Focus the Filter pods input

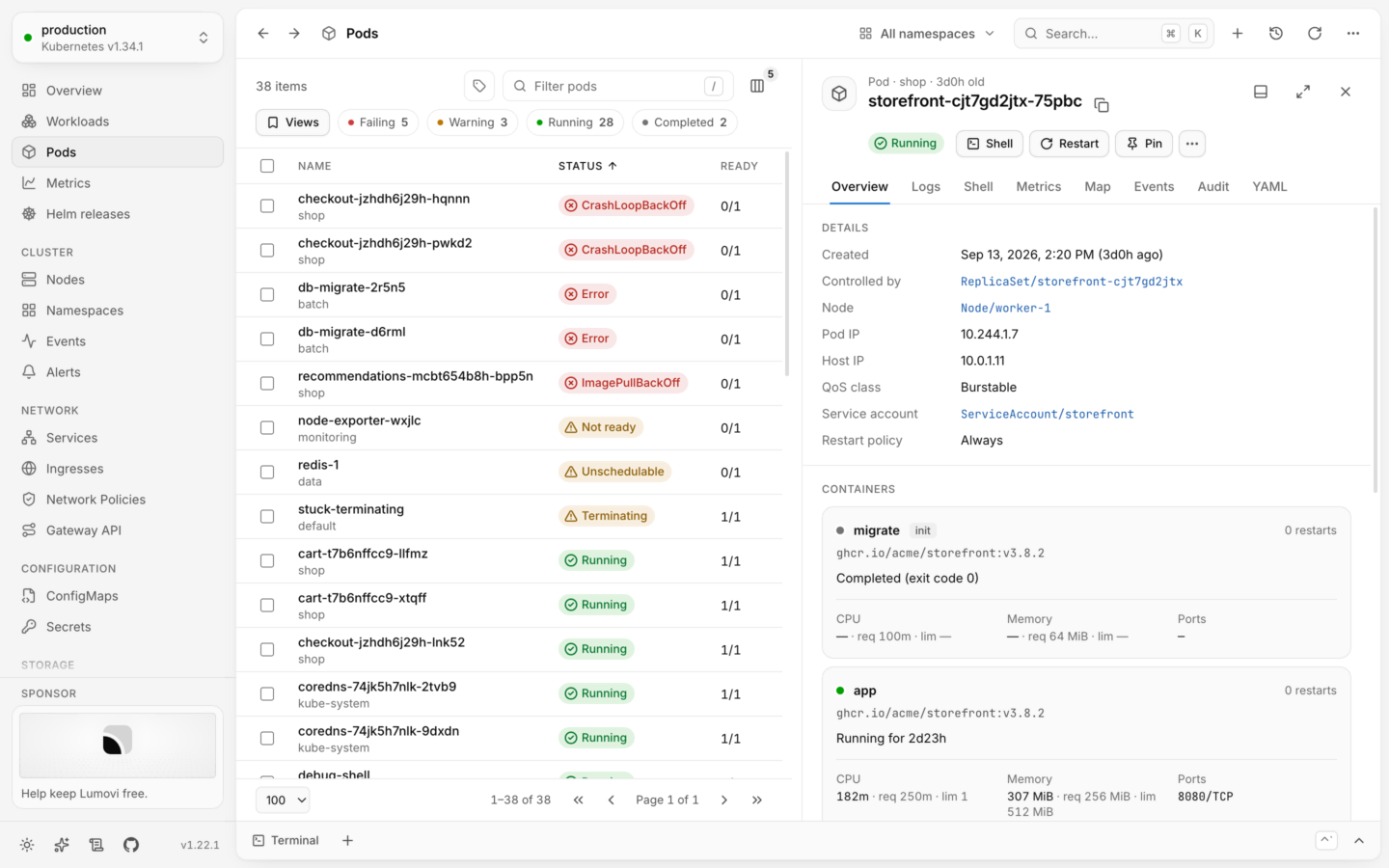[618, 86]
